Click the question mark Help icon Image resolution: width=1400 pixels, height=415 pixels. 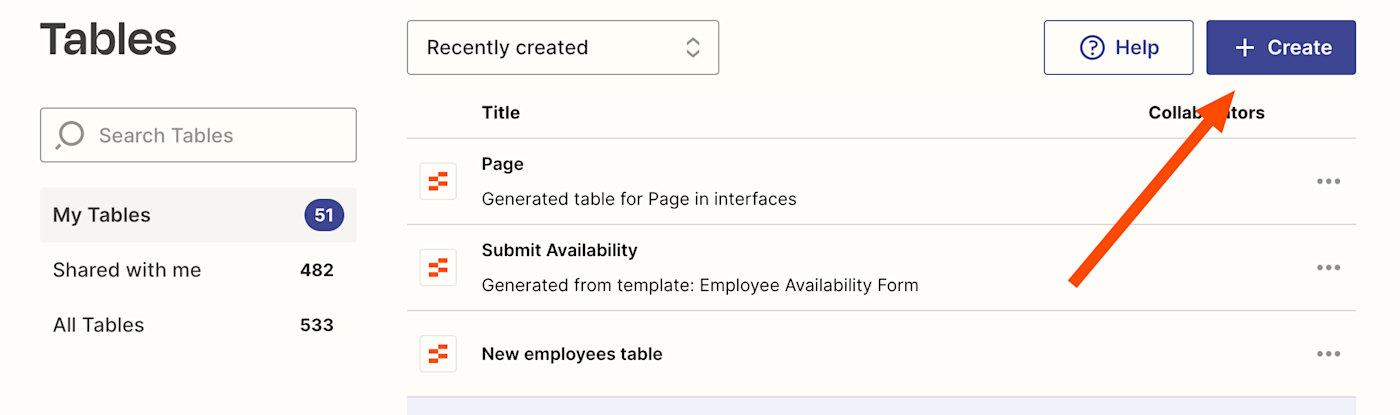1092,47
